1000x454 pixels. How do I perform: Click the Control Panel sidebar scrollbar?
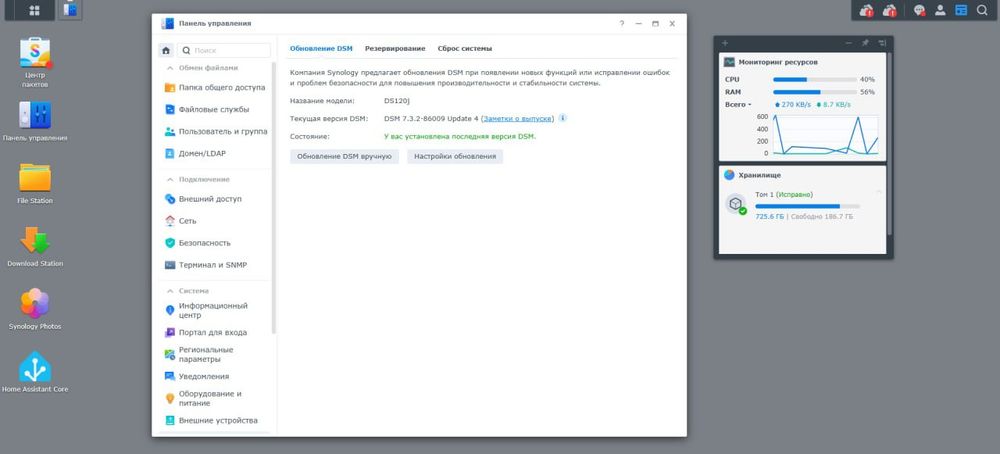(x=274, y=198)
